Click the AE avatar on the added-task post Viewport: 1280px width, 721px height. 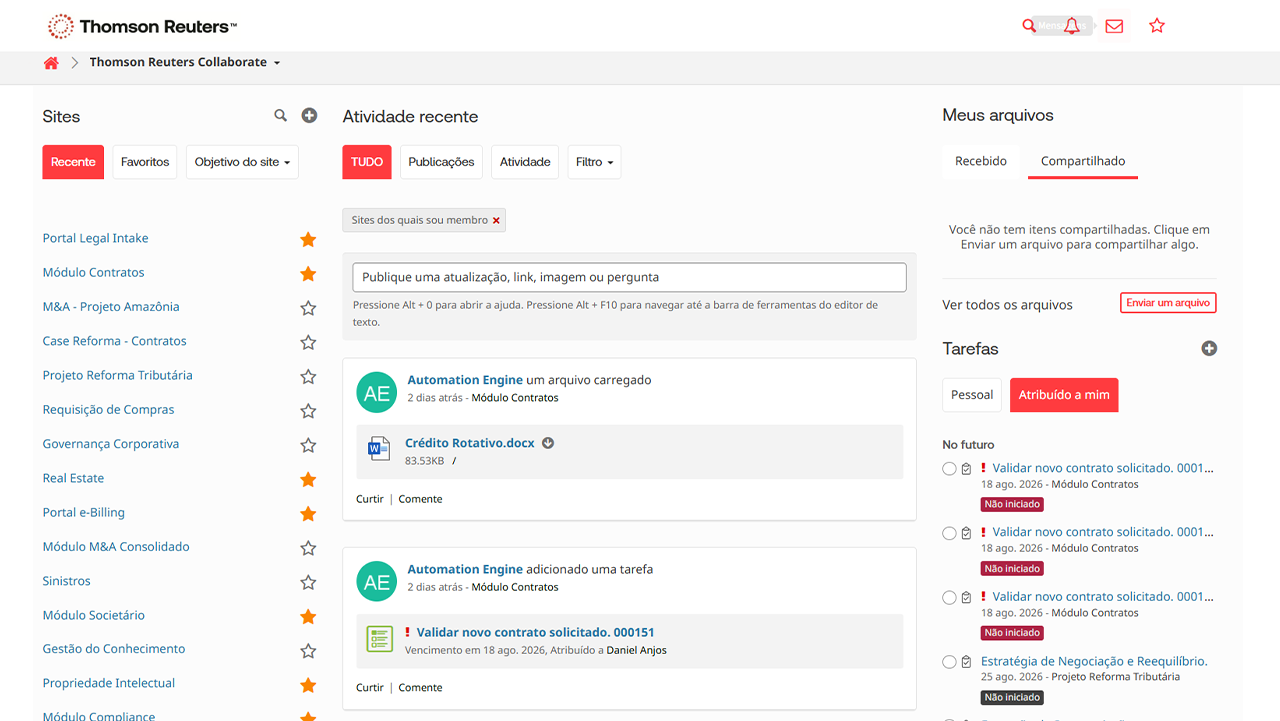377,582
